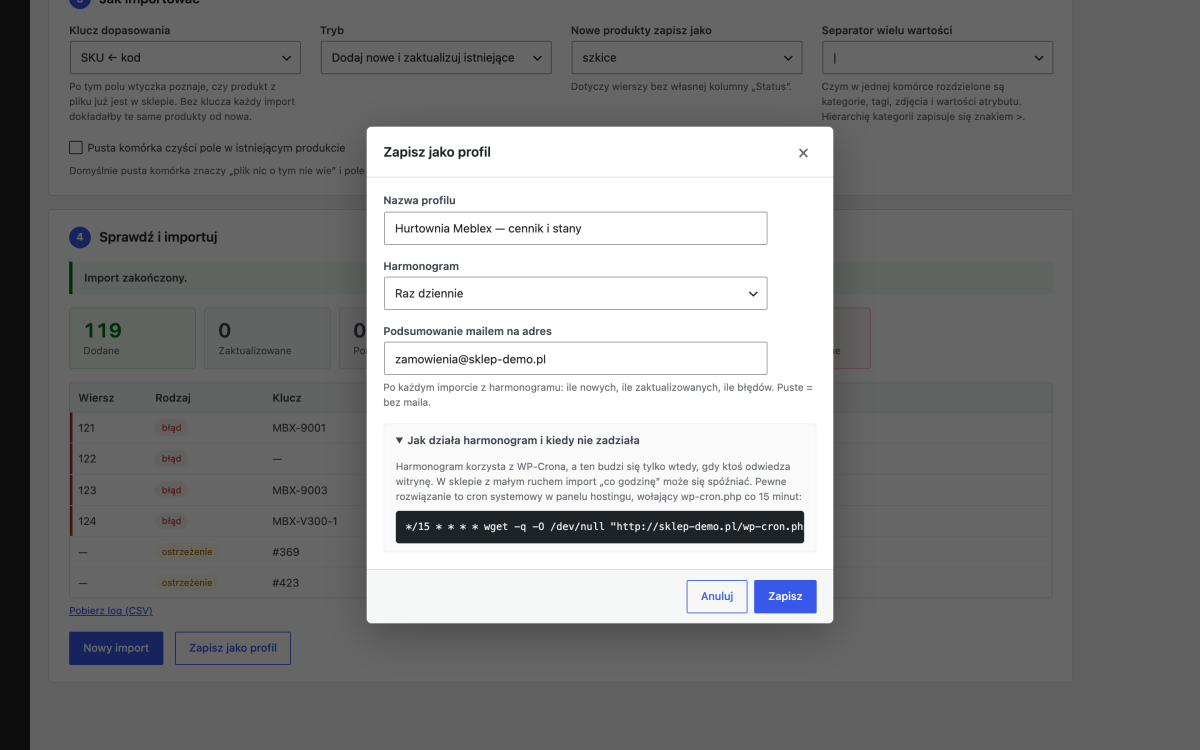Click the Nowy import button
This screenshot has height=750, width=1200.
pos(116,648)
